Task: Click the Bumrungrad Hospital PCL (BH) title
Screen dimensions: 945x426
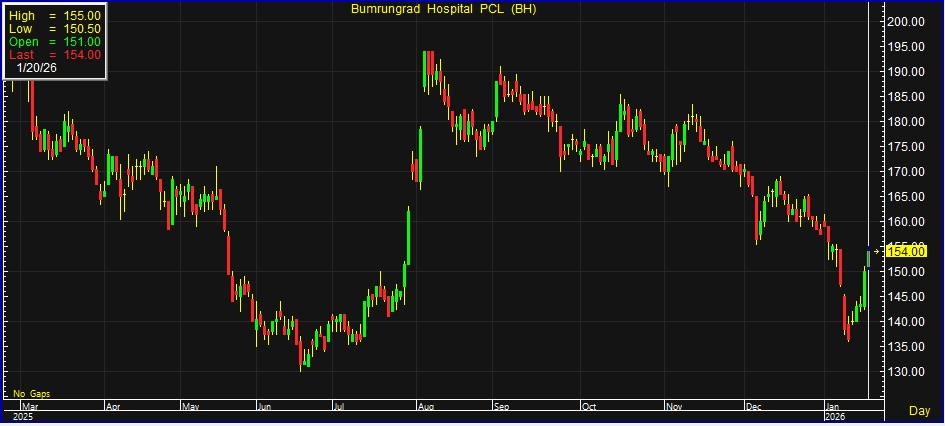Action: 441,9
